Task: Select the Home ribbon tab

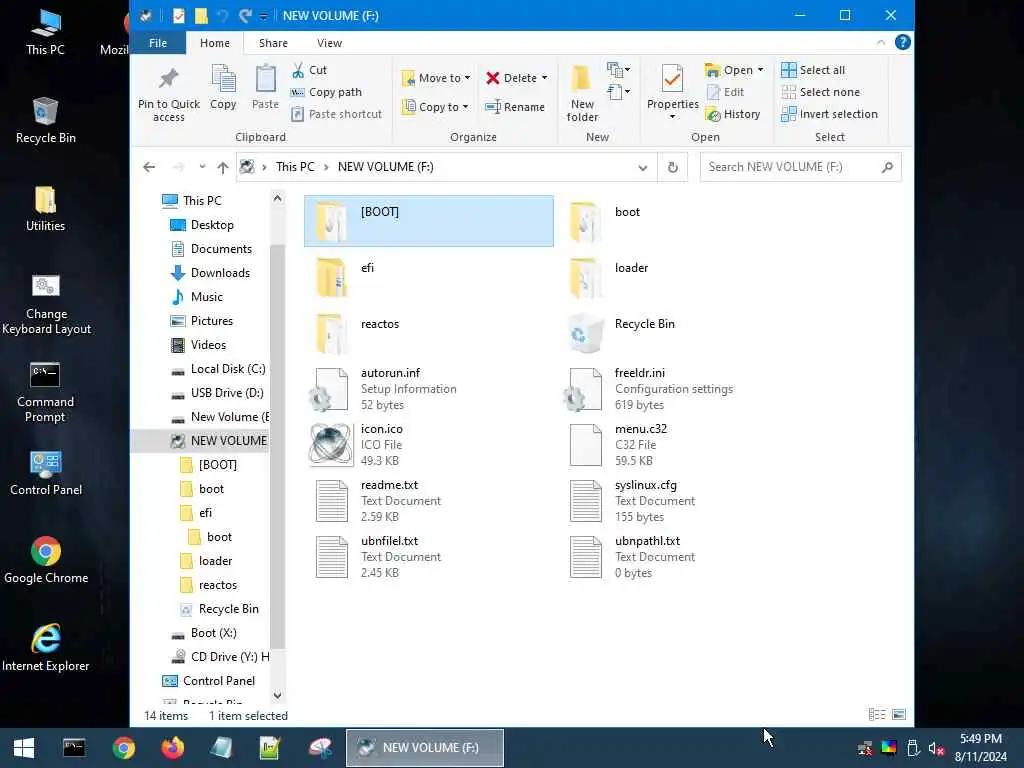Action: (x=215, y=43)
